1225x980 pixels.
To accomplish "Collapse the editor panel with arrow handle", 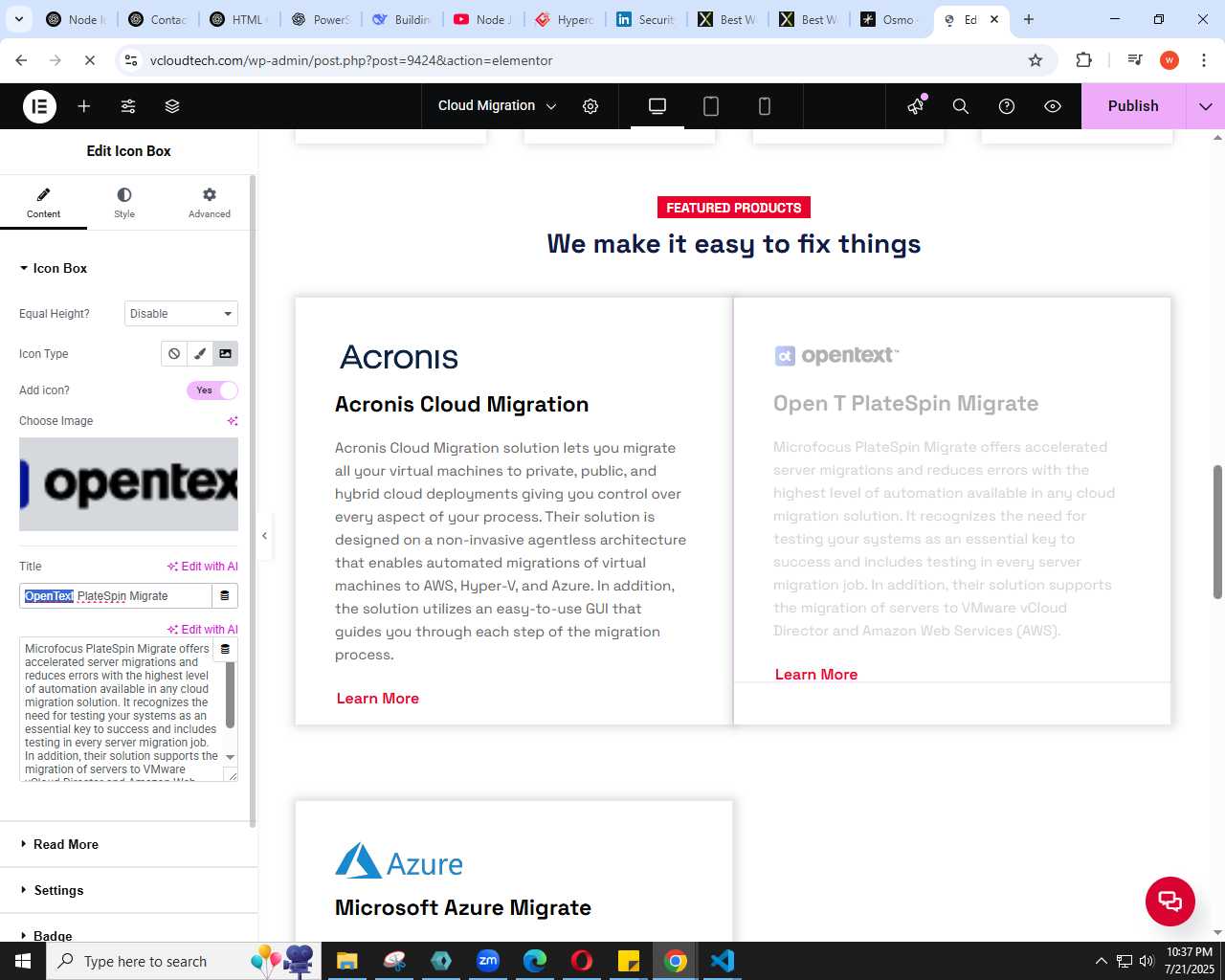I will 265,536.
